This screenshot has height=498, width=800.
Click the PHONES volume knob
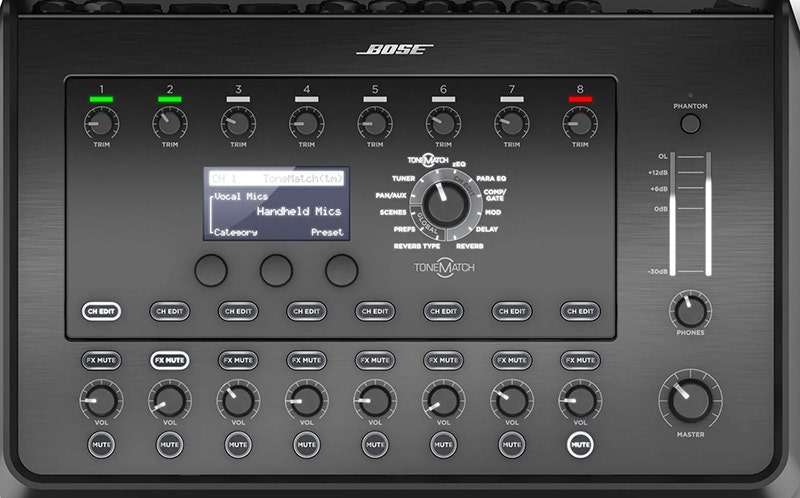pyautogui.click(x=690, y=311)
